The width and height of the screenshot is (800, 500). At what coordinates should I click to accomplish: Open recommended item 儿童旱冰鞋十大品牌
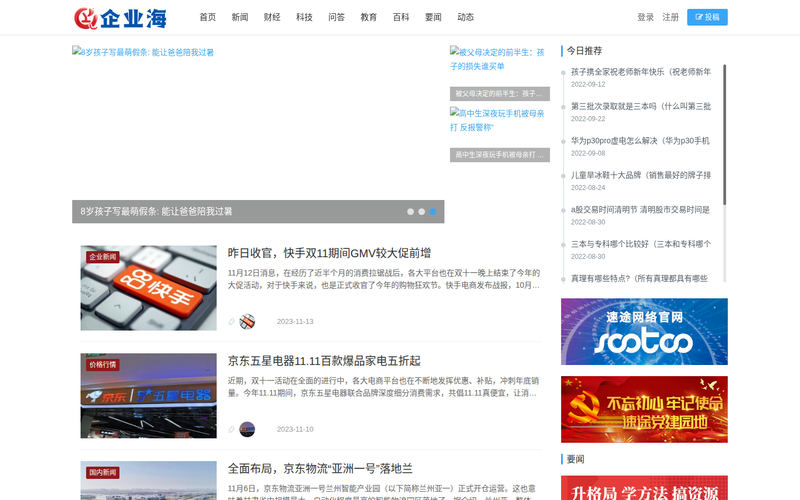[x=641, y=175]
